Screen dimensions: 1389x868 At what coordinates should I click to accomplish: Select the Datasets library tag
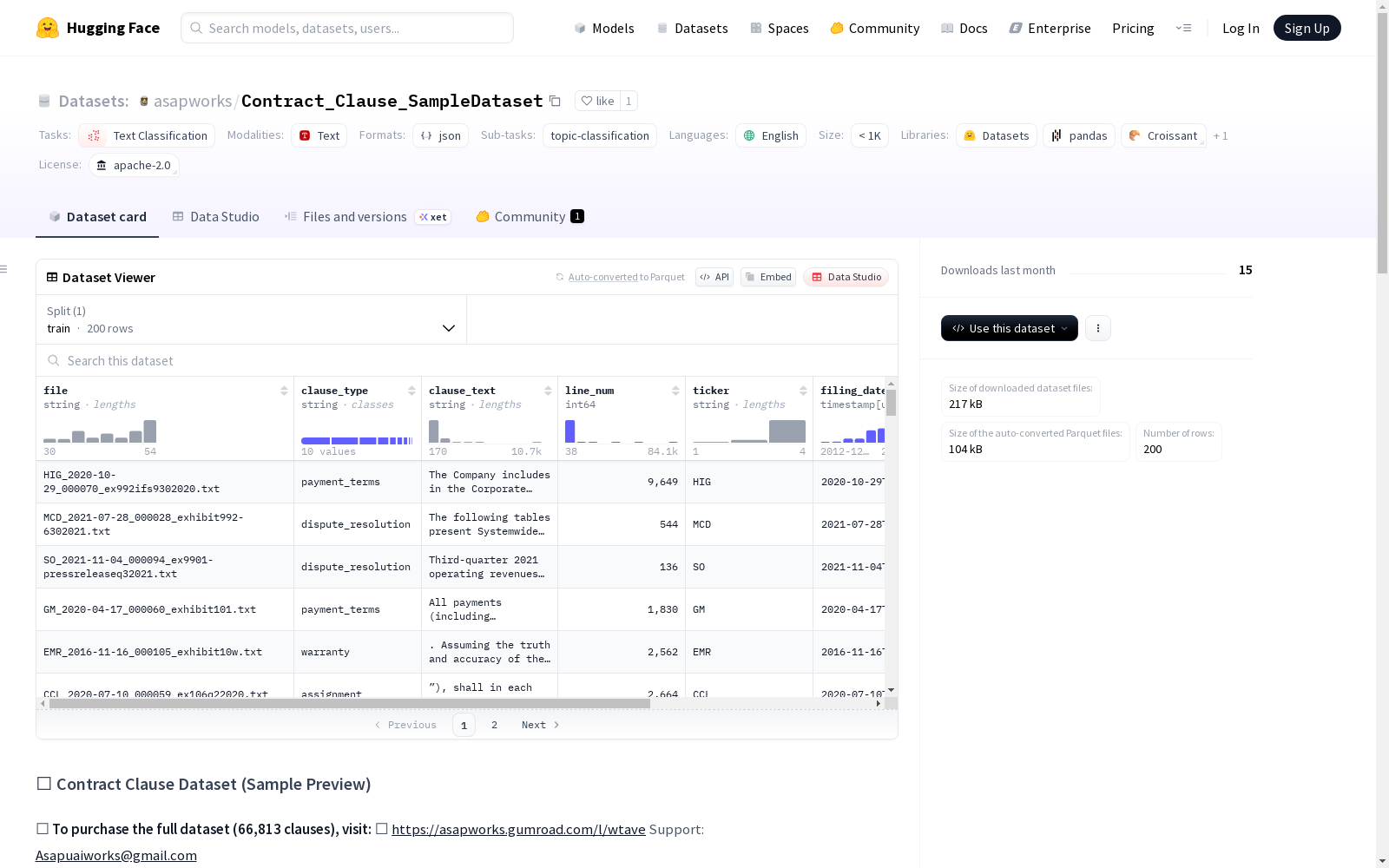997,135
